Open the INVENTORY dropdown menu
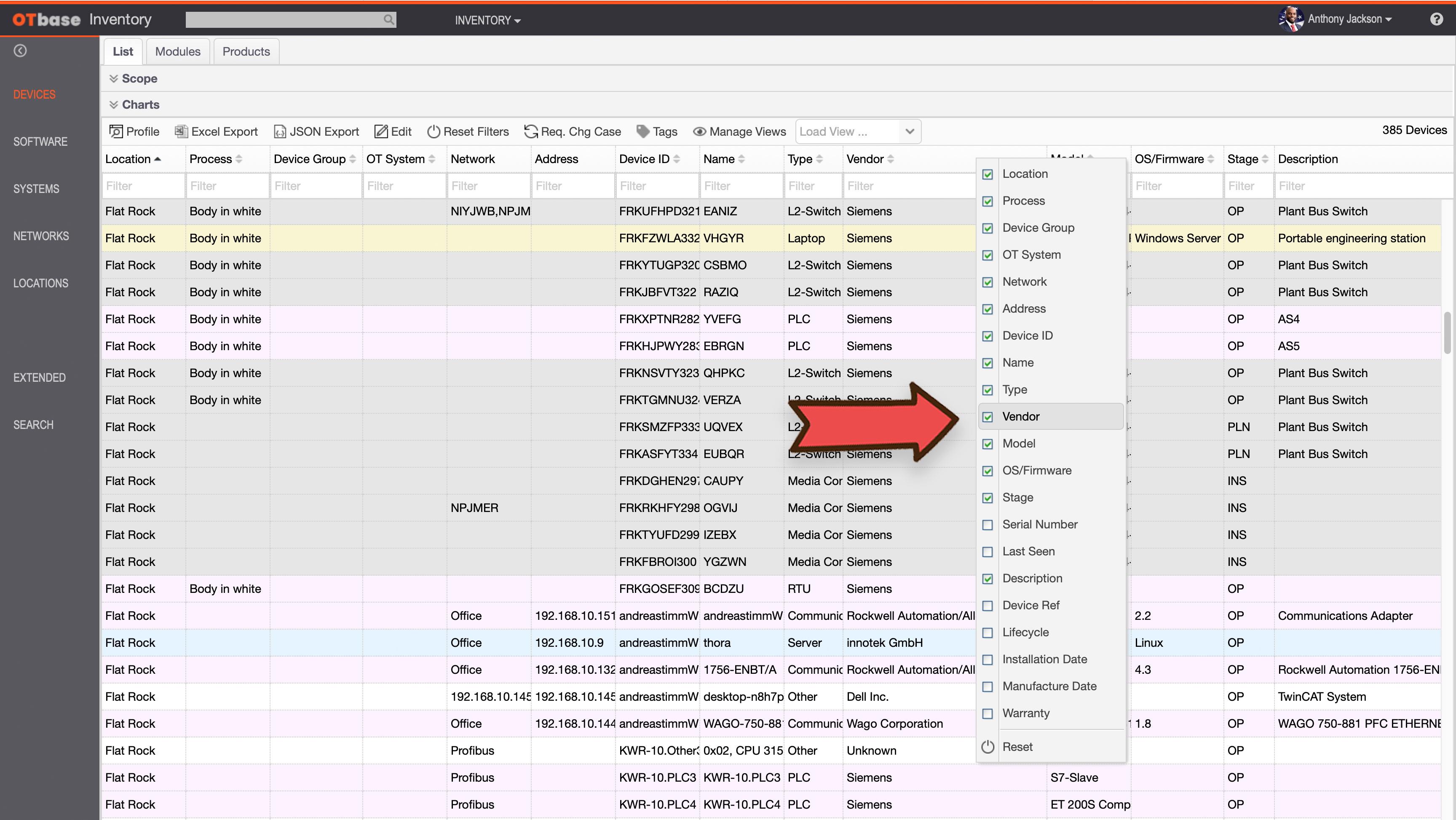 (x=488, y=20)
